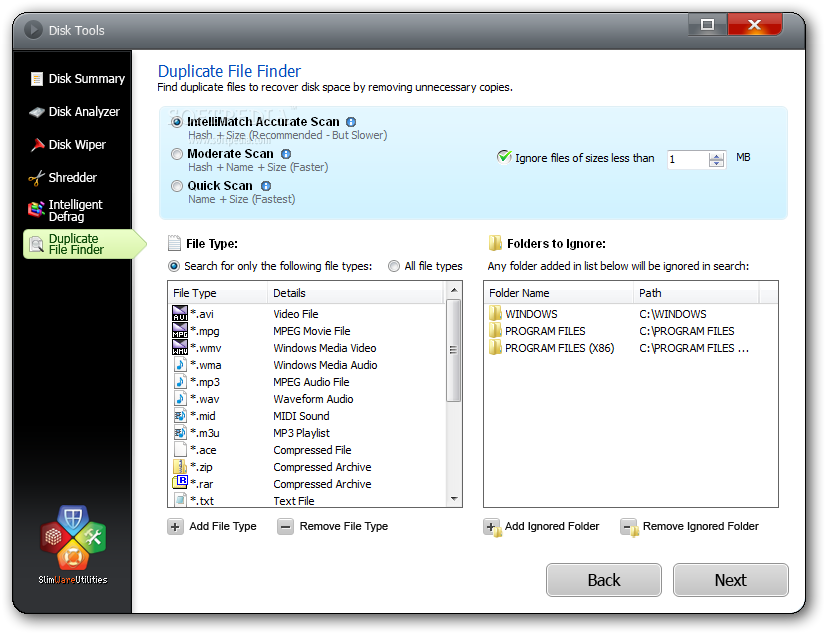826x634 pixels.
Task: Increase the minimum file size with up arrow
Action: point(716,156)
